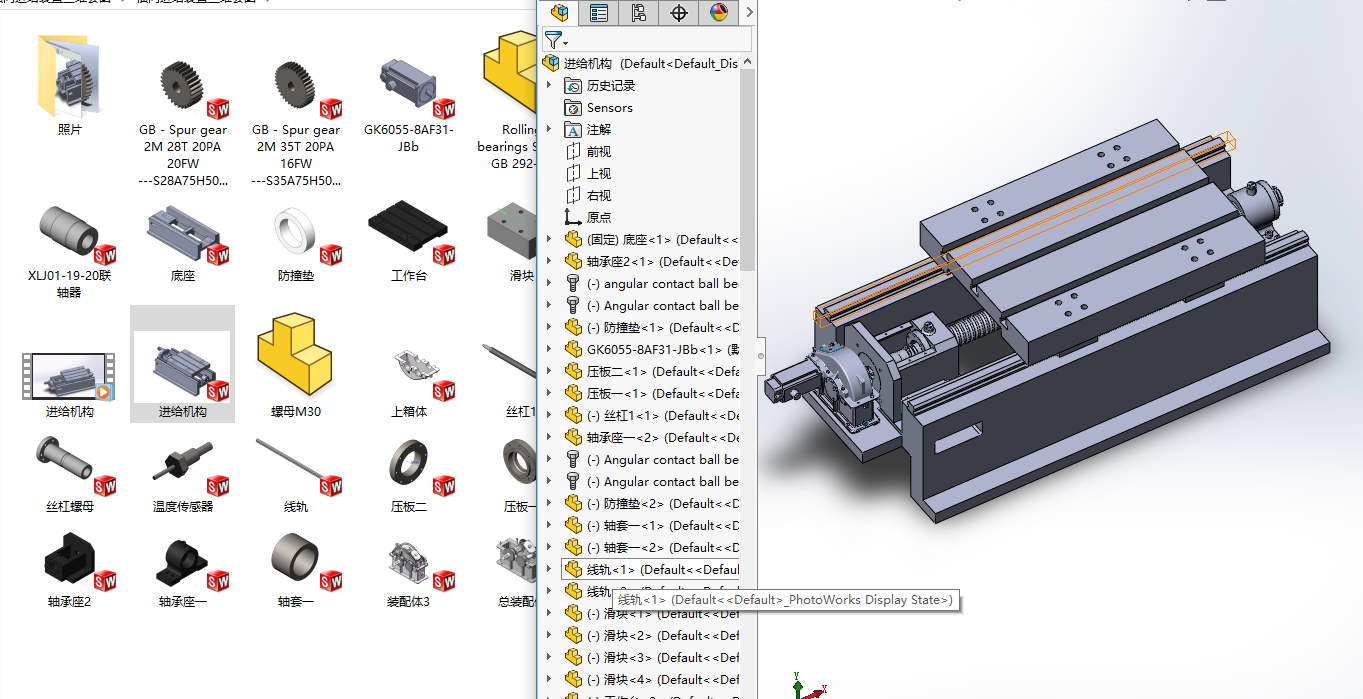The image size is (1363, 699).
Task: Open the DimXpertManager crosshair tab
Action: 679,13
